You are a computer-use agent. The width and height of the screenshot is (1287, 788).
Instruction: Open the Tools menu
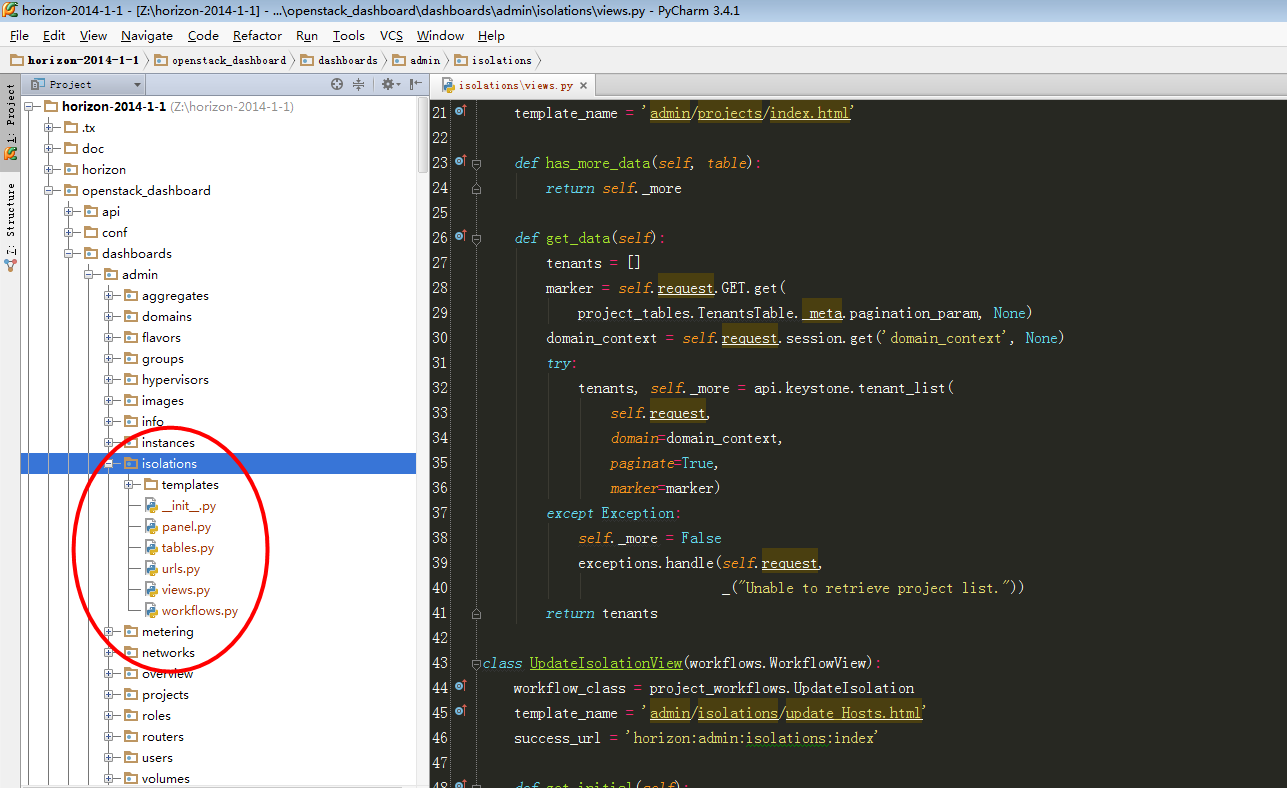coord(349,35)
